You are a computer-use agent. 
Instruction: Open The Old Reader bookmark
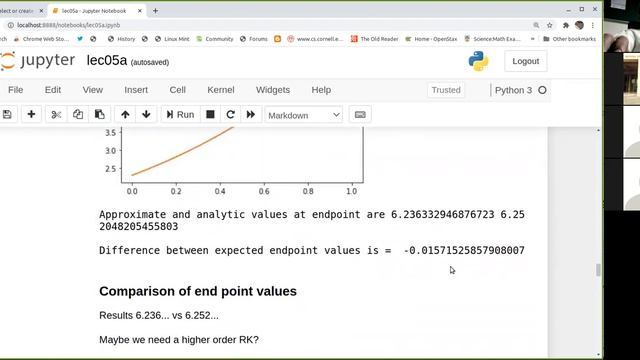(x=375, y=39)
